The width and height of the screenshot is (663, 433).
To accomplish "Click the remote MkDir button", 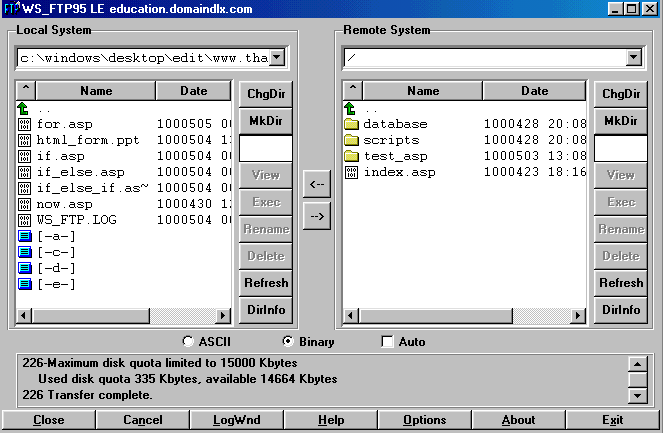I will coord(621,121).
